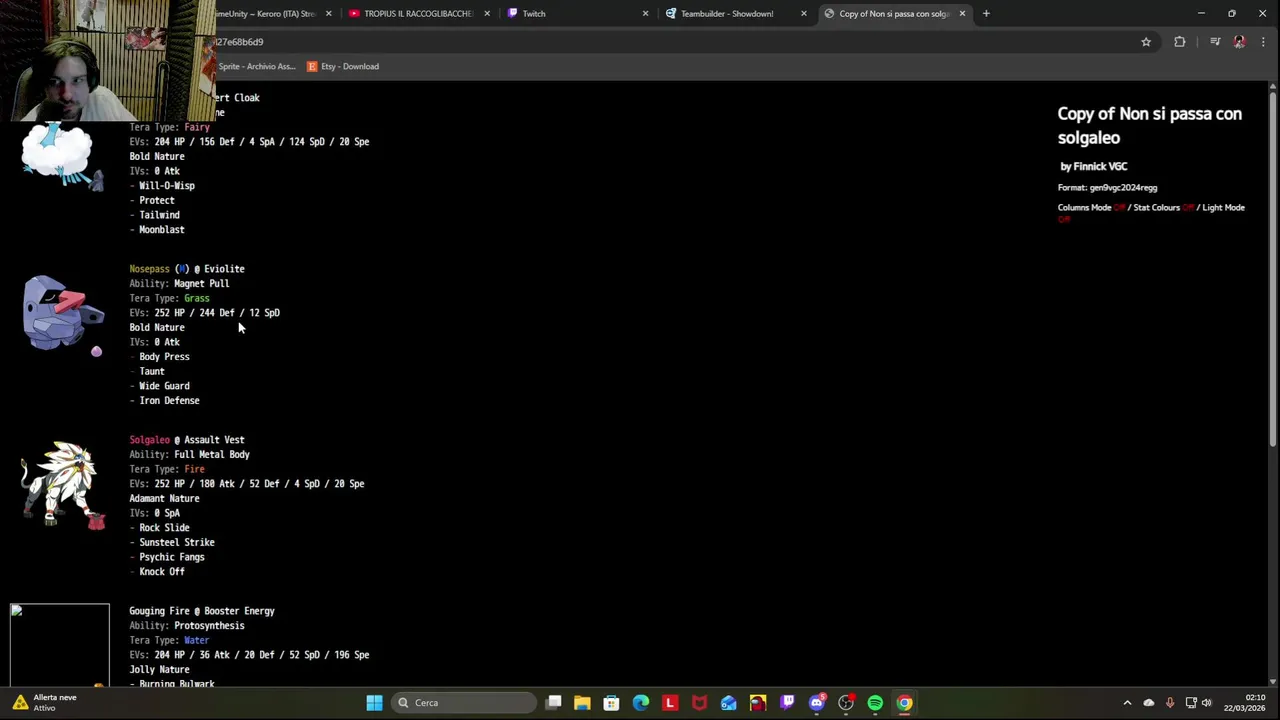The height and width of the screenshot is (720, 1280).
Task: Select the Solgaleo name text
Action: coord(149,440)
